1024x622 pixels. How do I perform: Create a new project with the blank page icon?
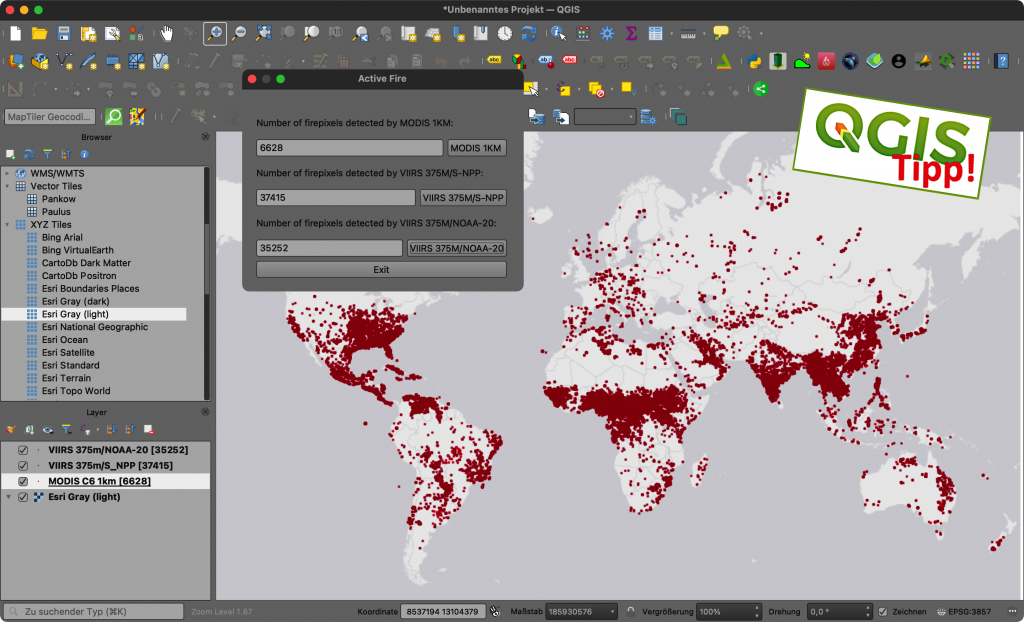pyautogui.click(x=15, y=33)
